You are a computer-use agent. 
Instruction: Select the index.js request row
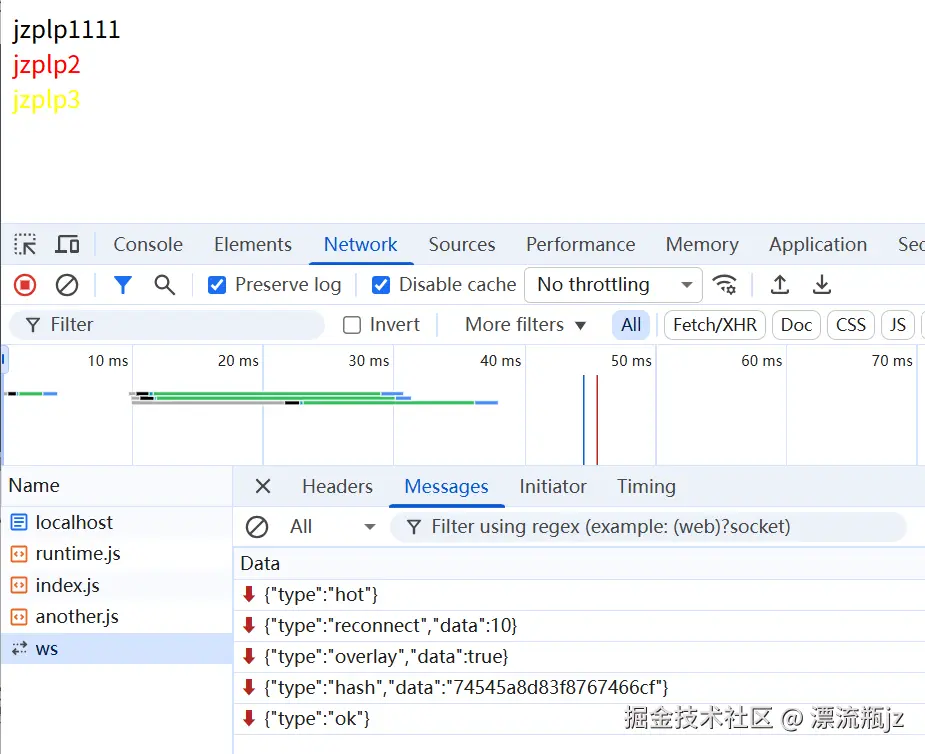click(117, 585)
